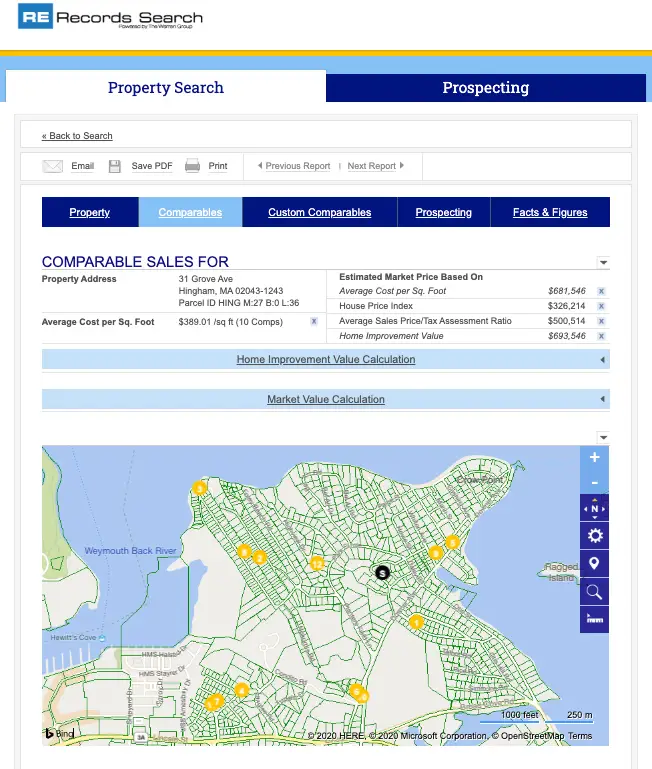Go back via Back to Search link
The width and height of the screenshot is (652, 769).
[77, 136]
